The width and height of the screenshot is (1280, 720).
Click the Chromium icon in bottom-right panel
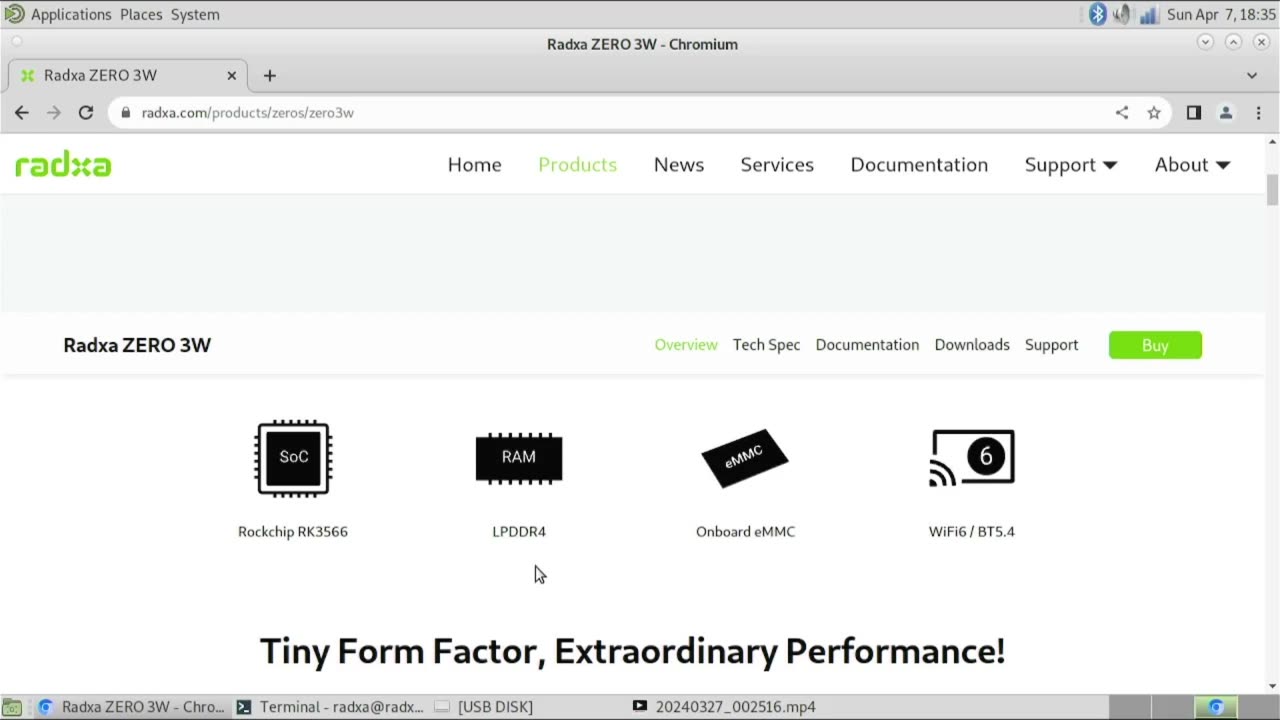click(1216, 707)
